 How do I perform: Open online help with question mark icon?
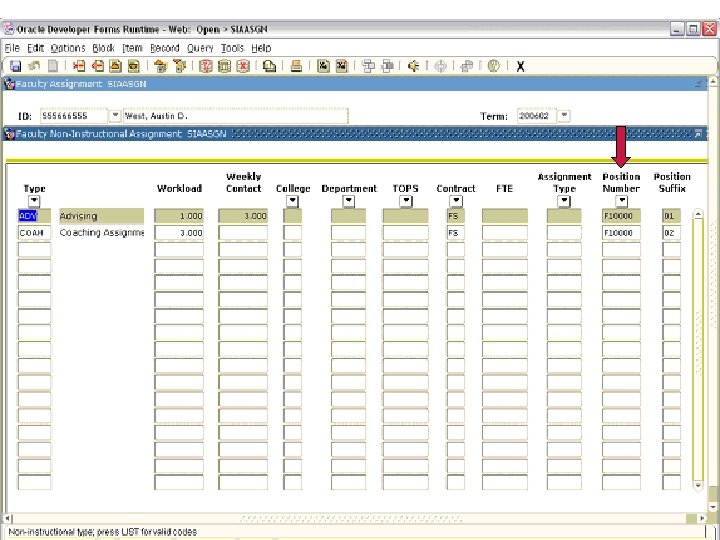tap(493, 66)
